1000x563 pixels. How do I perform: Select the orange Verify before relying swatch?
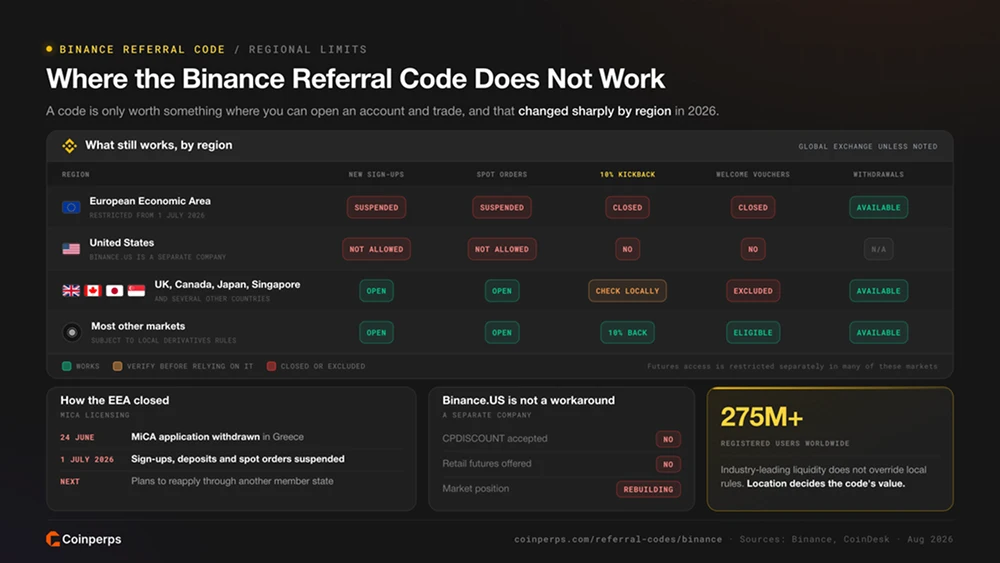[117, 366]
